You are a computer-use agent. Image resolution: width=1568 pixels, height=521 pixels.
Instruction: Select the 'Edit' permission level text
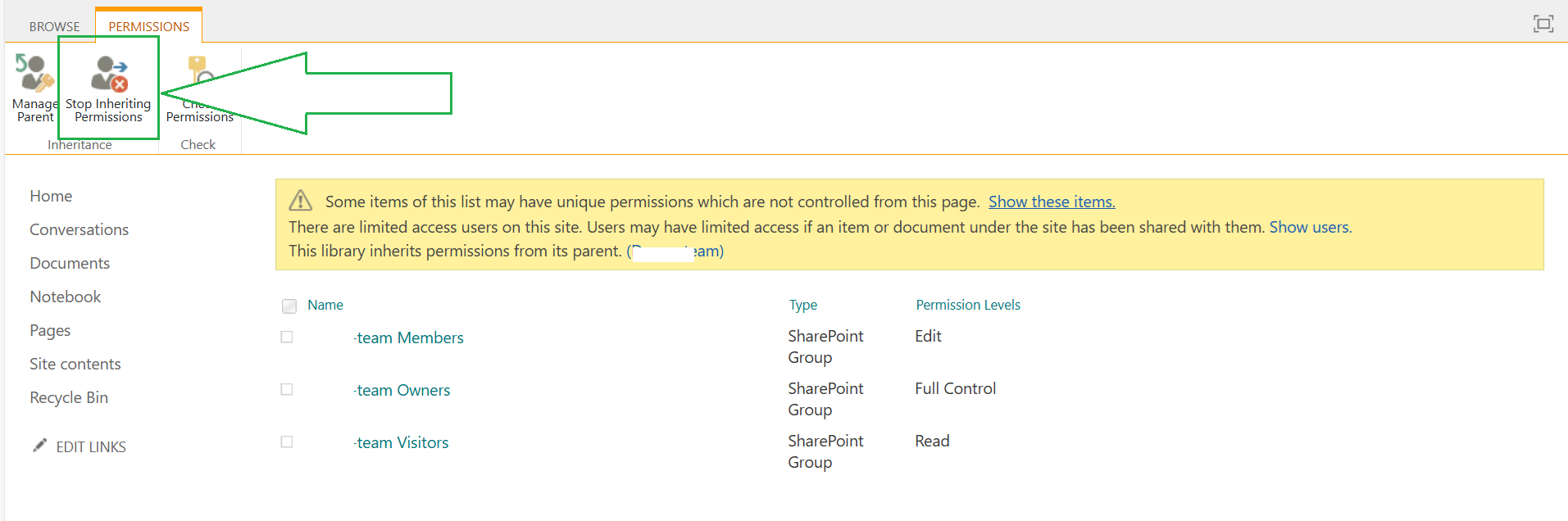(929, 336)
